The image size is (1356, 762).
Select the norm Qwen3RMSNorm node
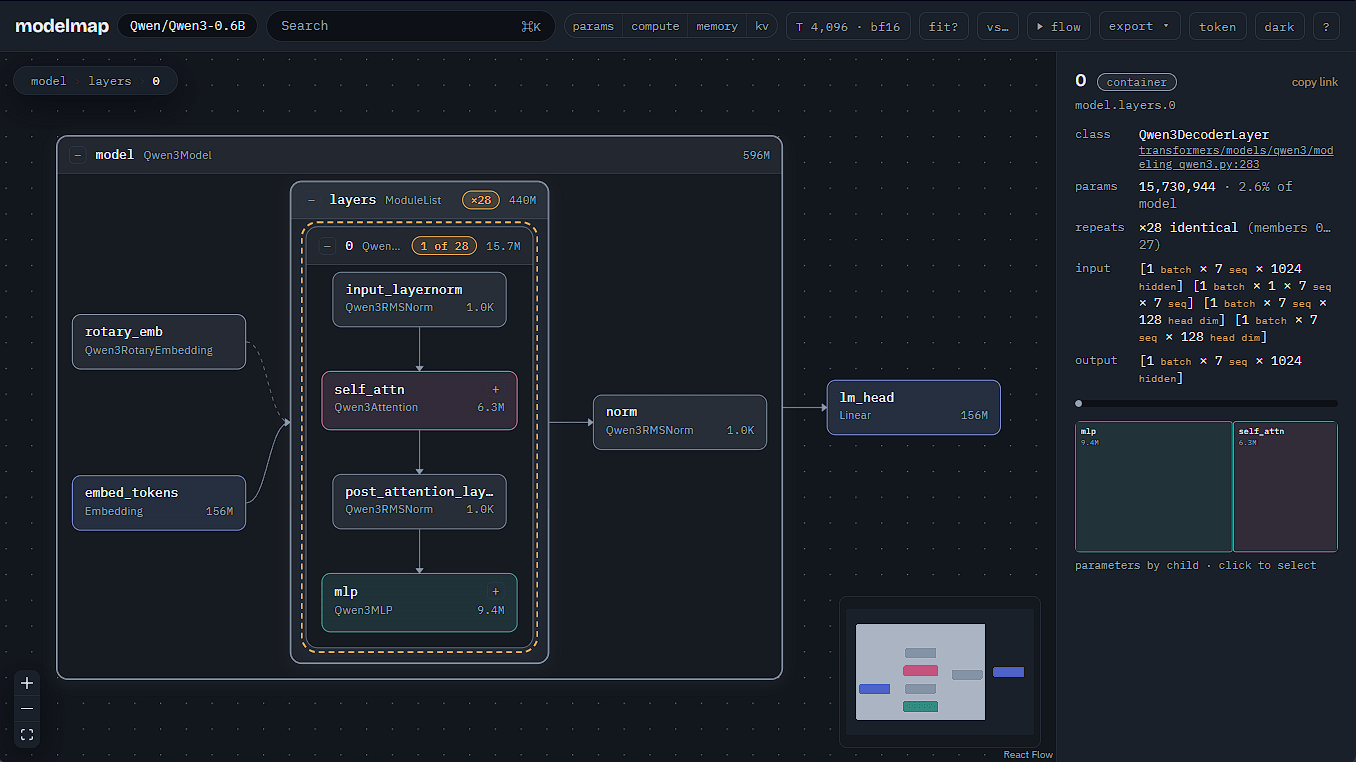(x=680, y=422)
